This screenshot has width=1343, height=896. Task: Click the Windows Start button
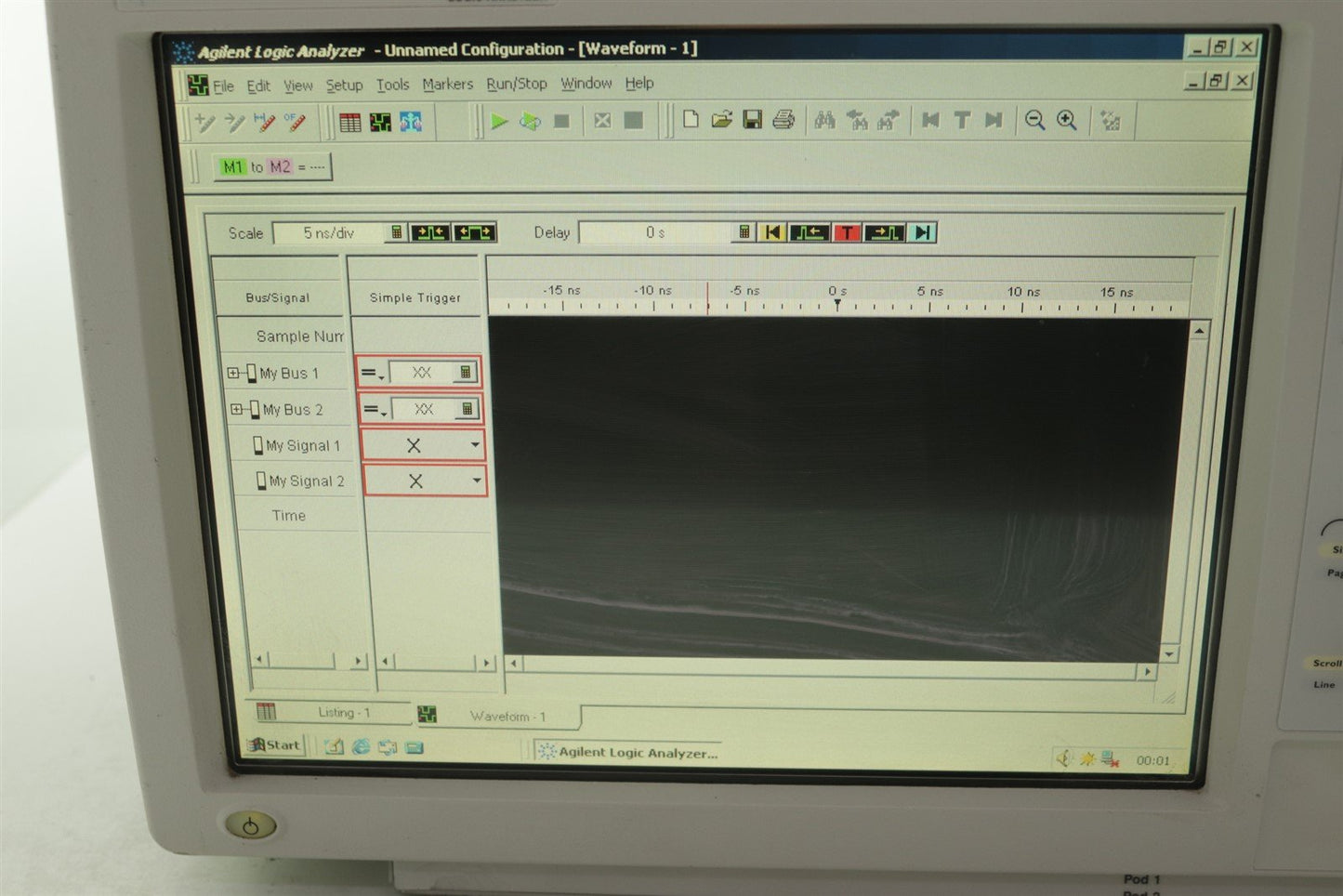275,744
